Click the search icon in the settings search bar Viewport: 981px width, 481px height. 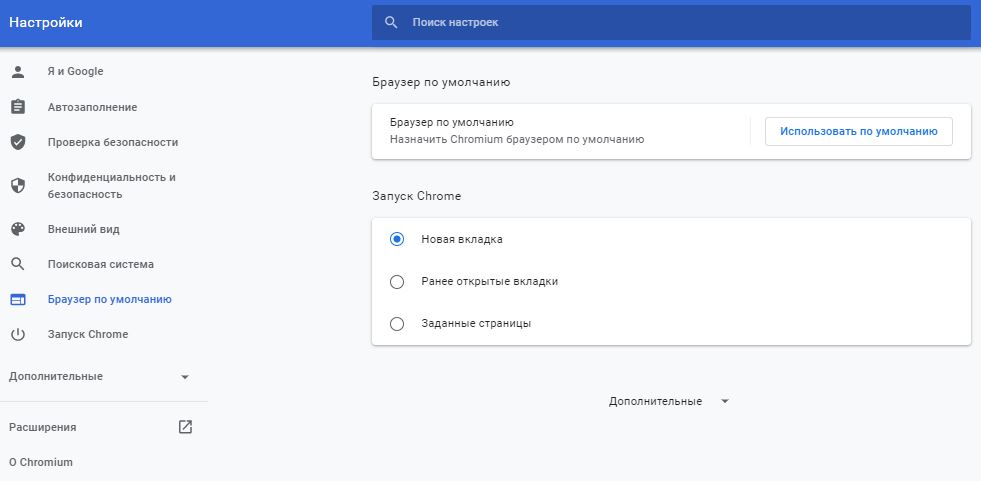pos(391,23)
